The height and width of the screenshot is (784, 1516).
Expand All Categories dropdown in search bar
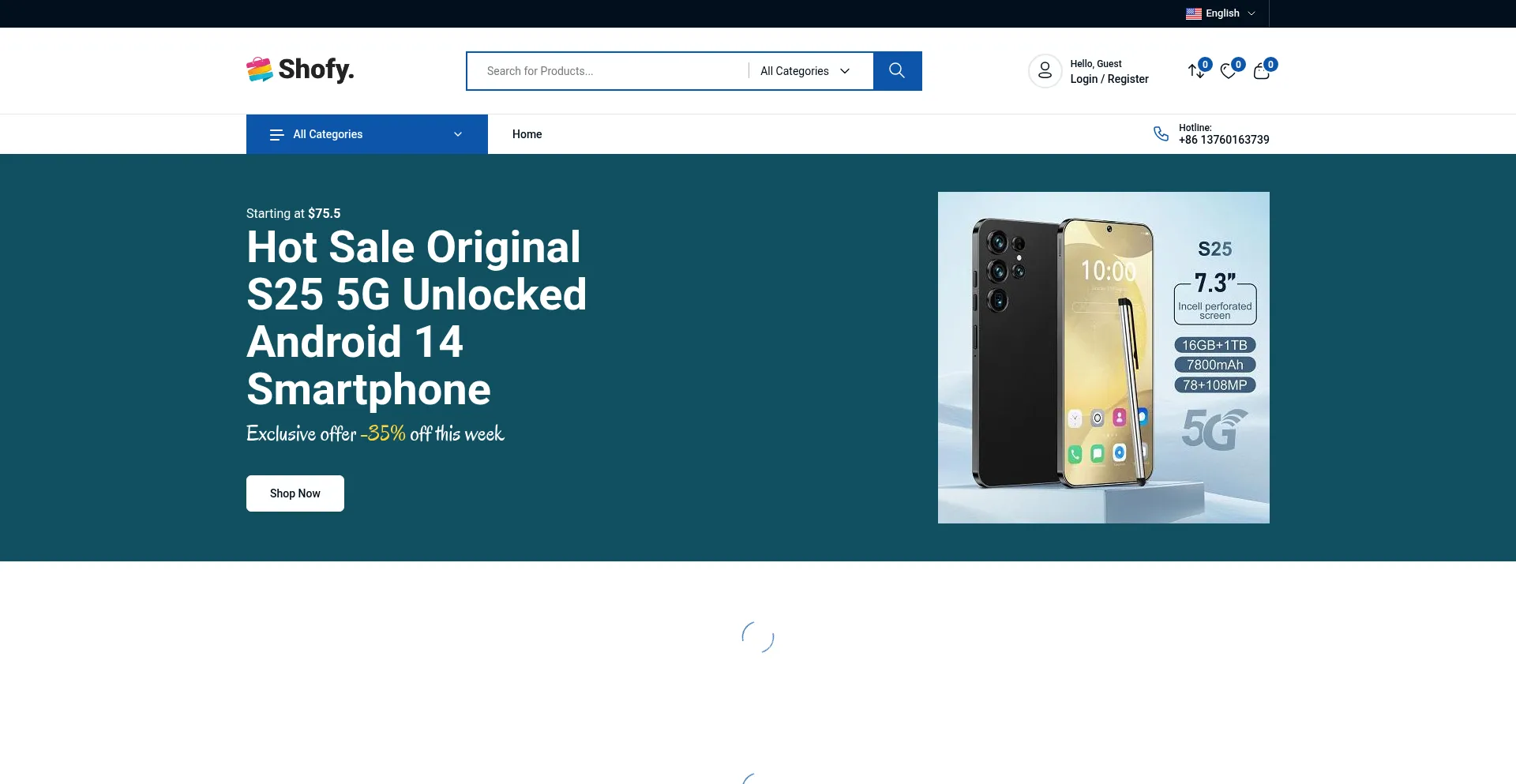805,71
